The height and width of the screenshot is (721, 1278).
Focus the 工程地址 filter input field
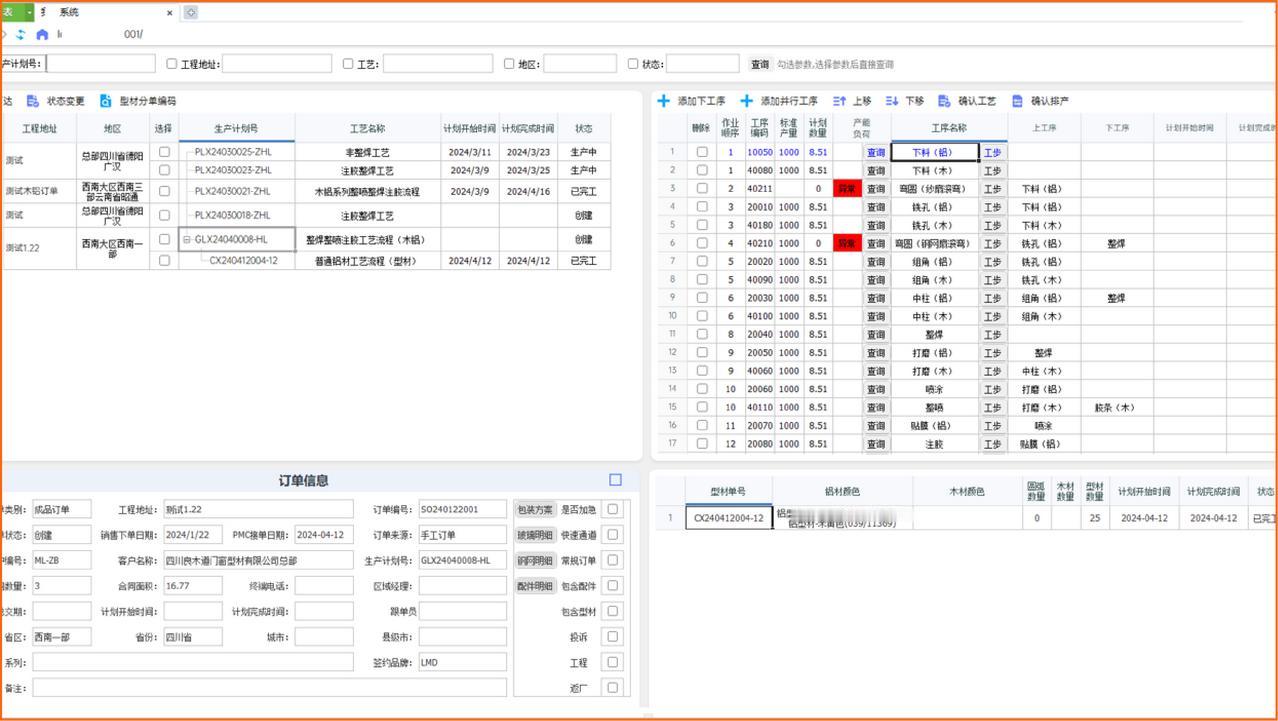click(x=277, y=64)
